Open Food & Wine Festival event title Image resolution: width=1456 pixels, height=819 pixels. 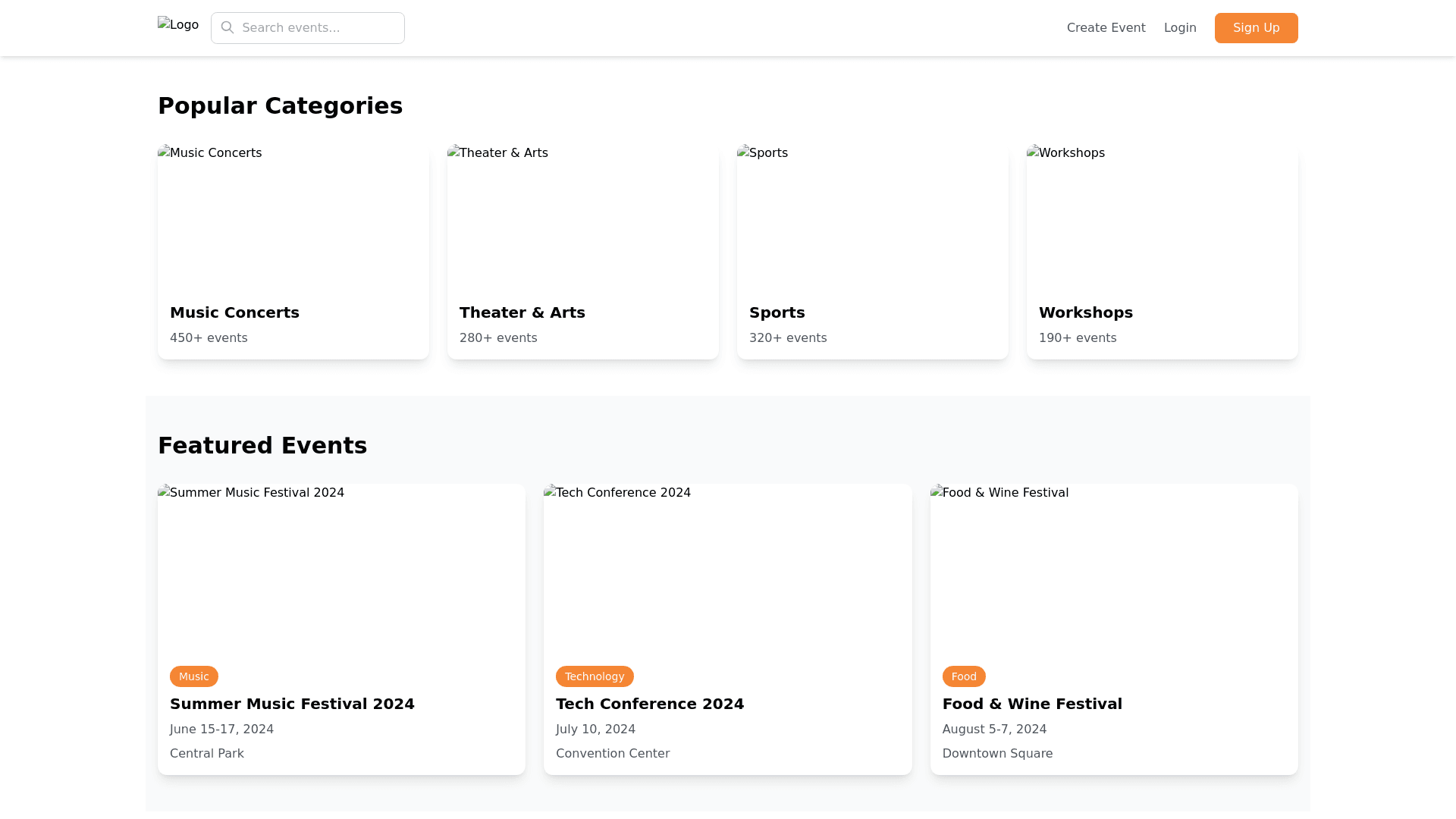pyautogui.click(x=1031, y=704)
